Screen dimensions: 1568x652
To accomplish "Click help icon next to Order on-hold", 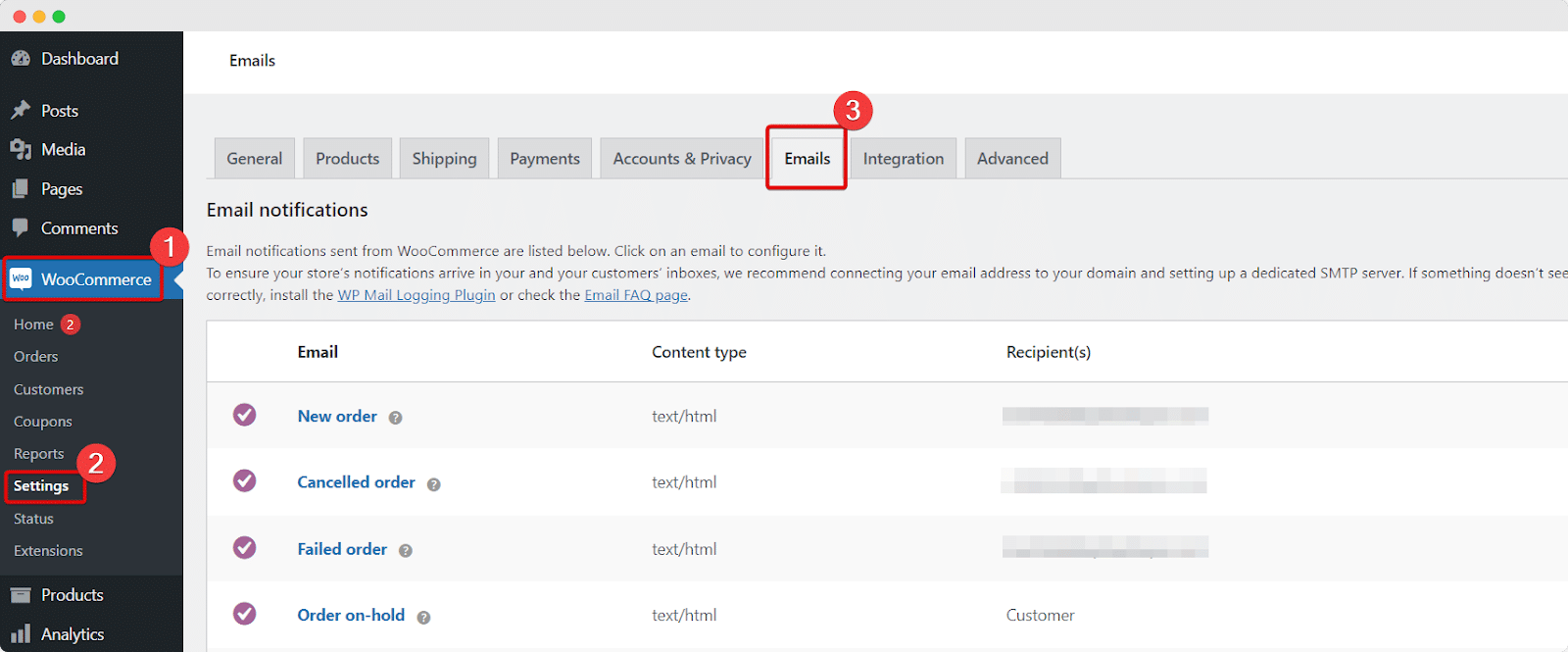I will tap(424, 618).
